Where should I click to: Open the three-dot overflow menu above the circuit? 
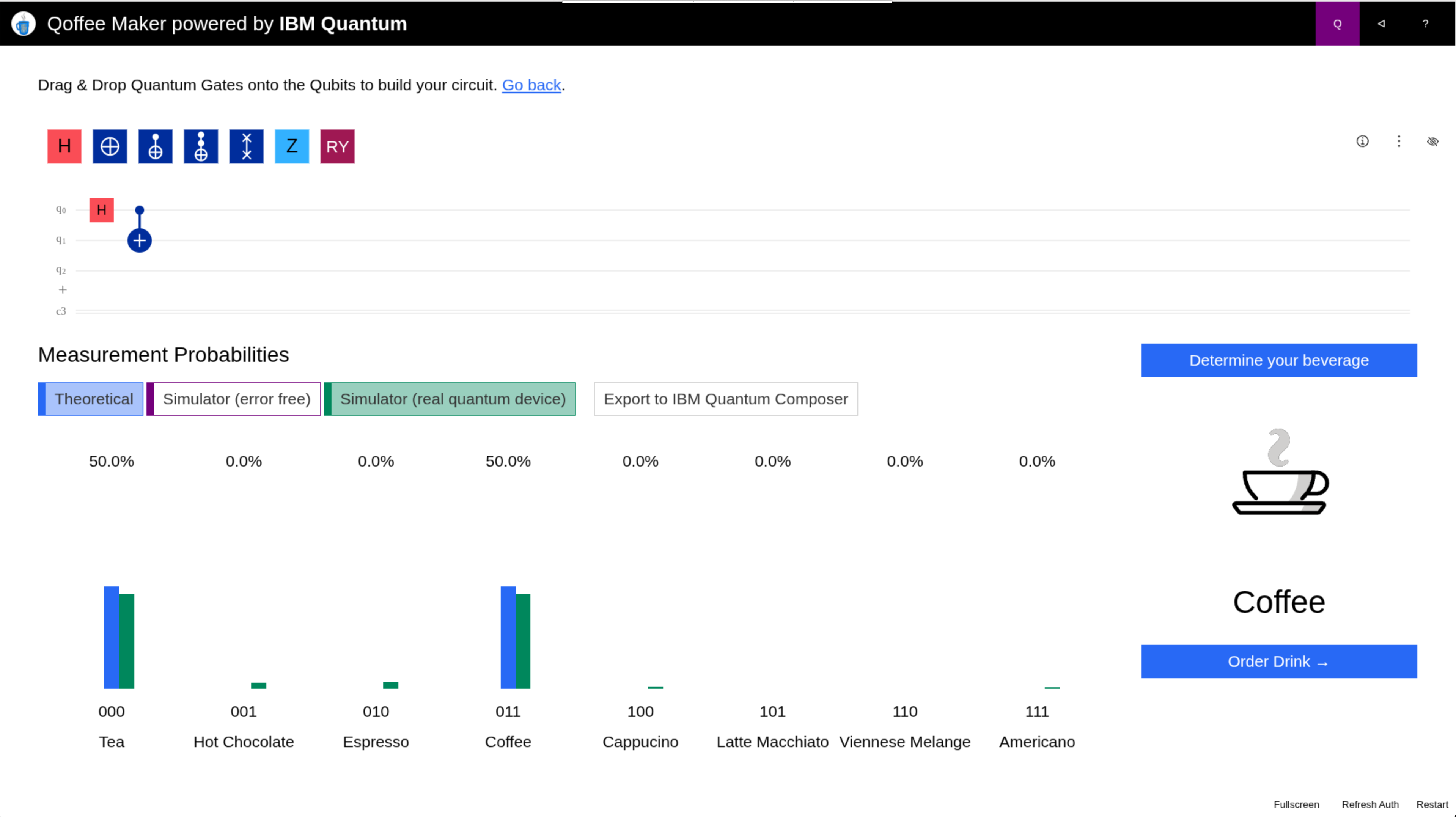point(1398,142)
